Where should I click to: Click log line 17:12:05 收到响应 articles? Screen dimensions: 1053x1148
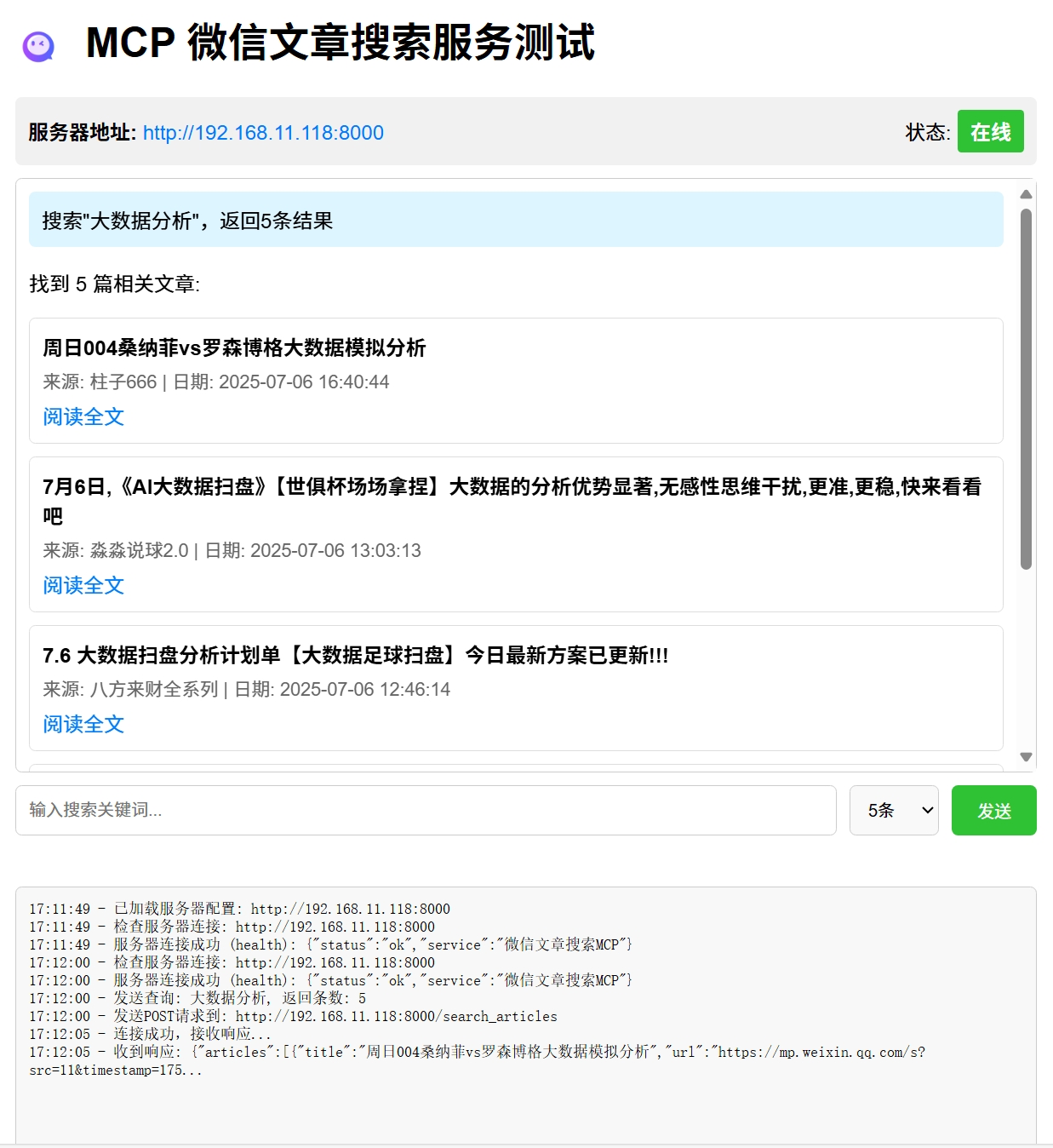tap(477, 1061)
